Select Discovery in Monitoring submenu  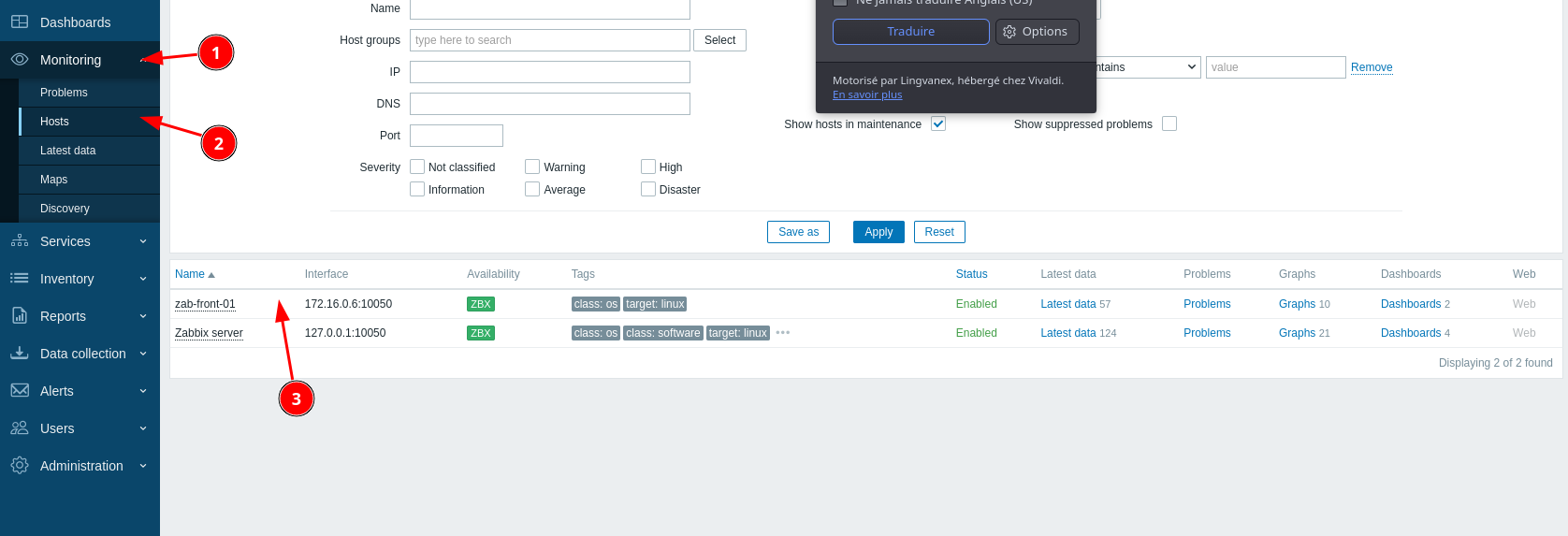coord(65,209)
